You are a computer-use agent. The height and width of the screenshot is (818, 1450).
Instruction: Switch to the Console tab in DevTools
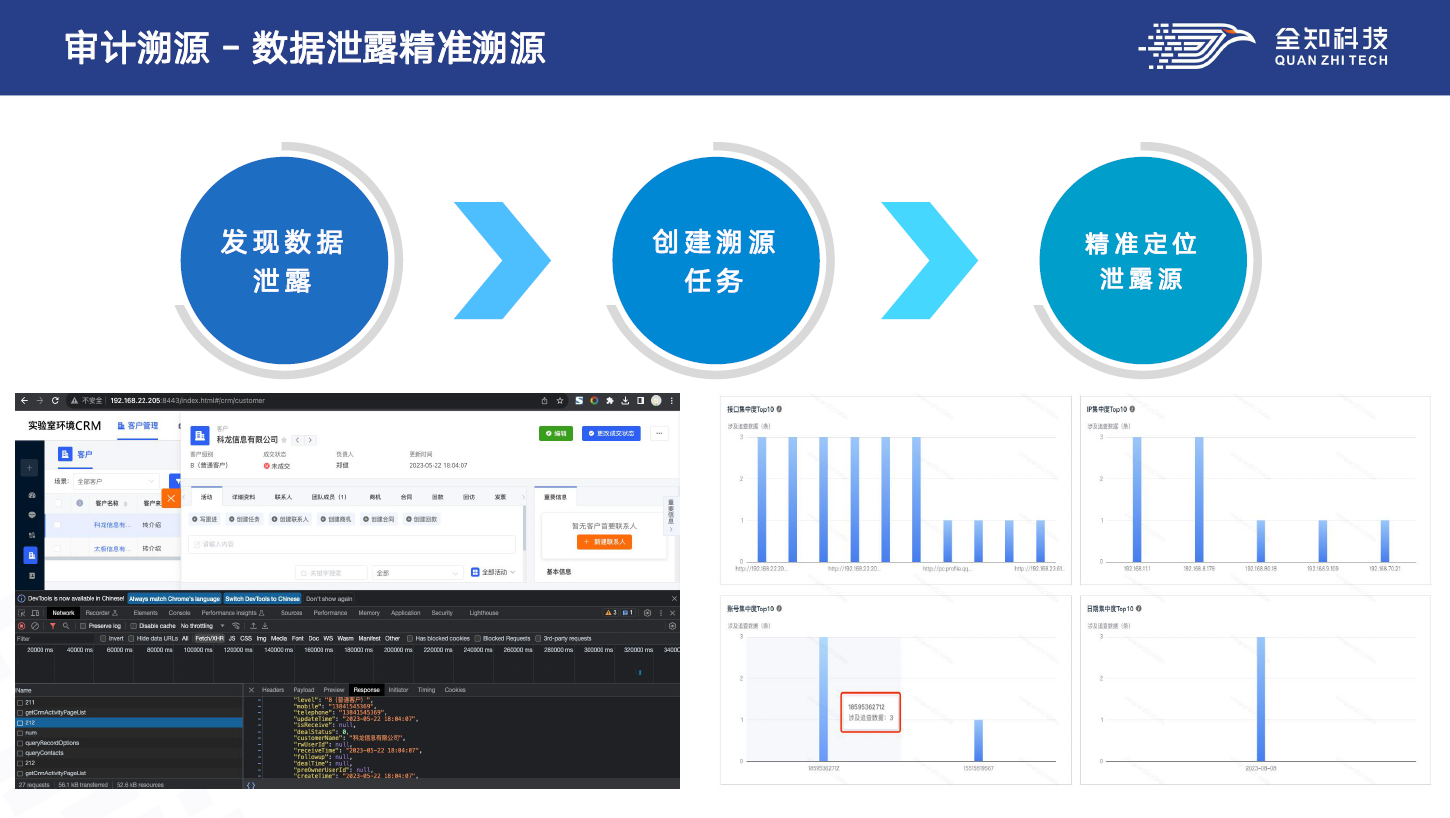[x=179, y=613]
